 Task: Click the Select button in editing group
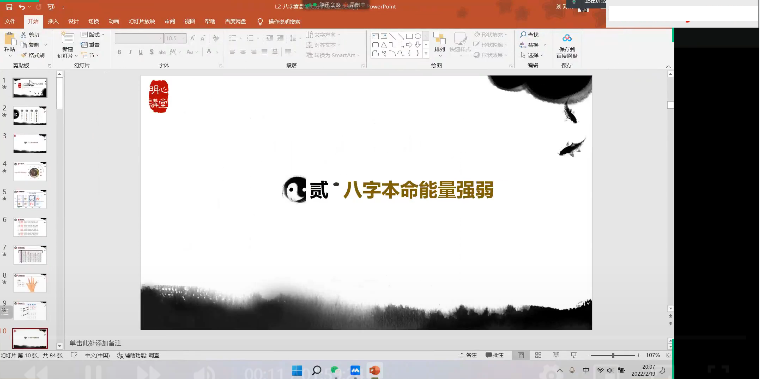click(531, 55)
